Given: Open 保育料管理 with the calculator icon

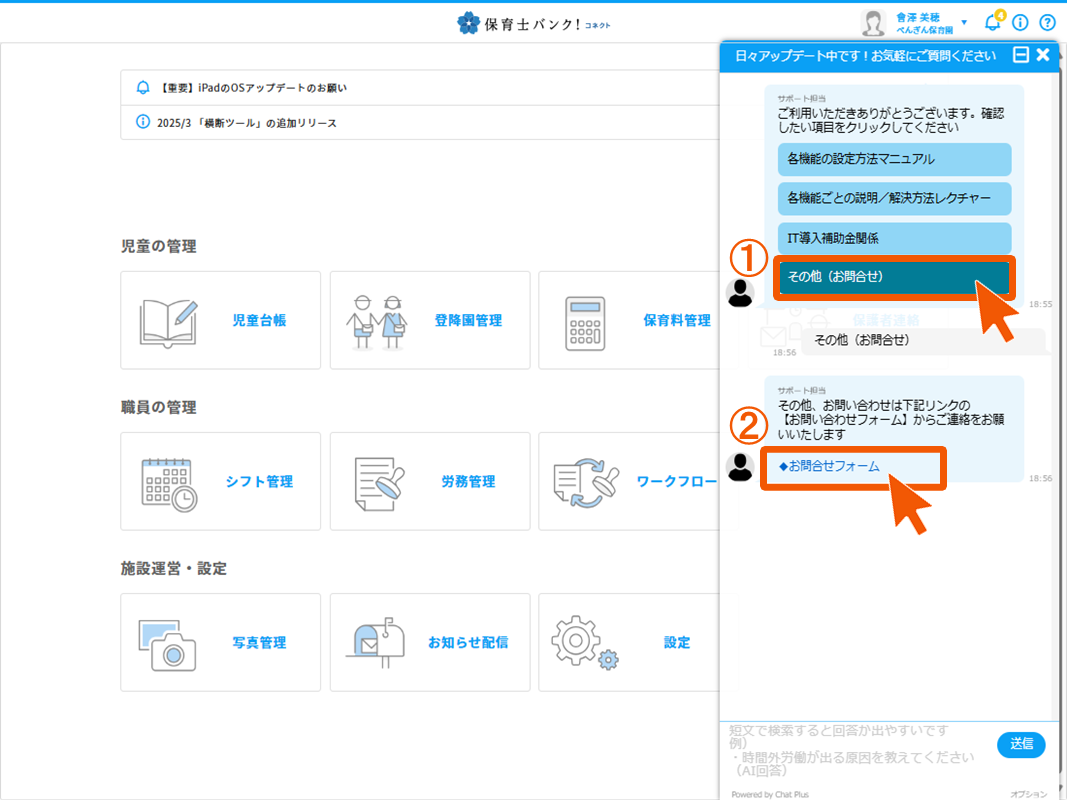Looking at the screenshot, I should pos(640,320).
